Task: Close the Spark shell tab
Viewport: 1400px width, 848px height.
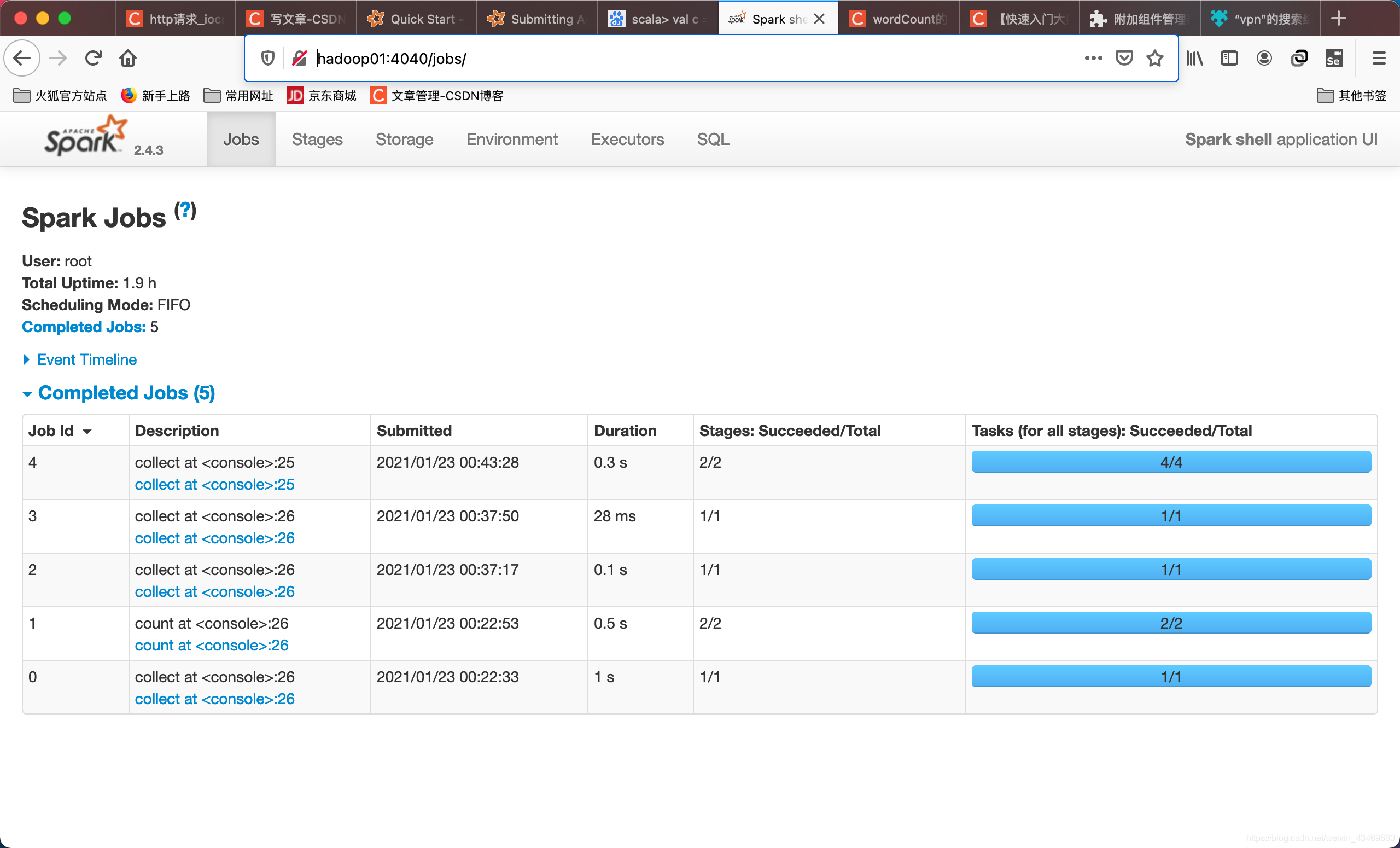Action: click(x=819, y=19)
